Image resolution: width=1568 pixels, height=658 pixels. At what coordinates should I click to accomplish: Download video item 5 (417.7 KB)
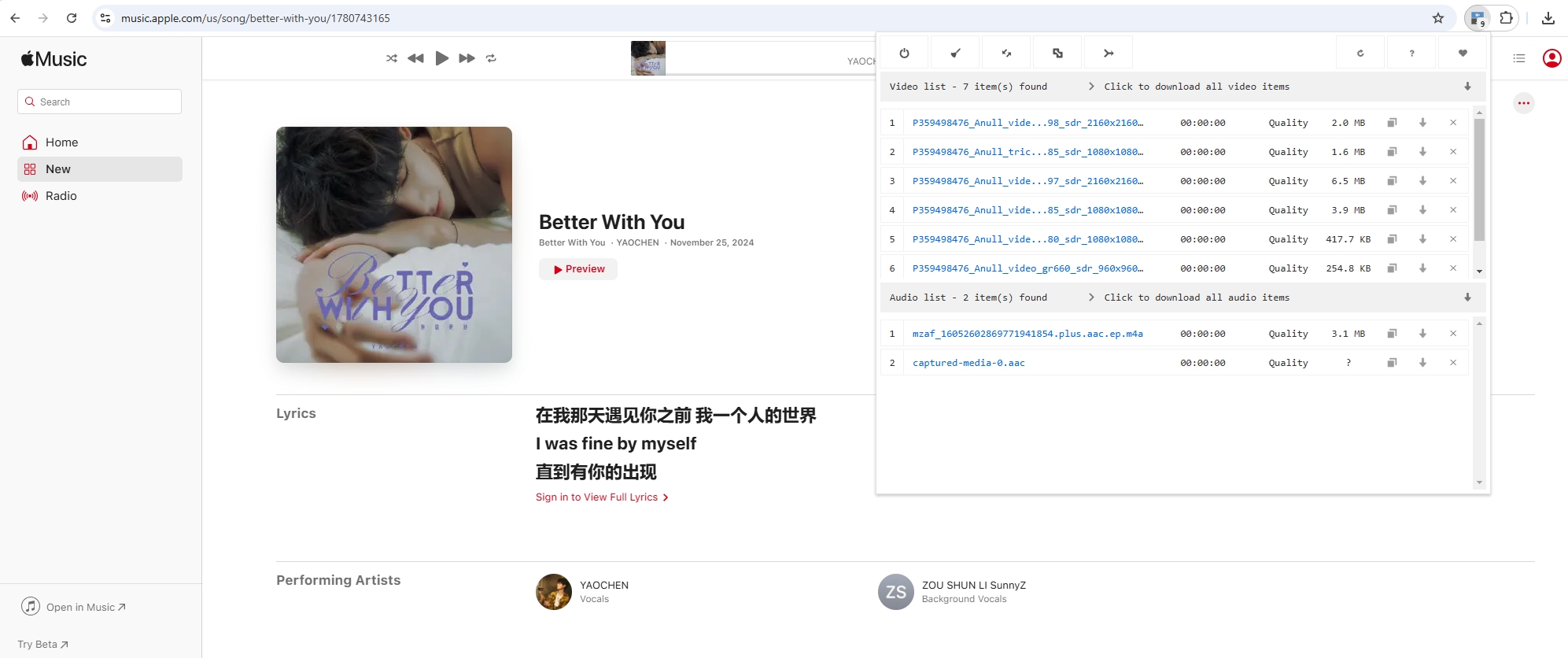pyautogui.click(x=1422, y=239)
